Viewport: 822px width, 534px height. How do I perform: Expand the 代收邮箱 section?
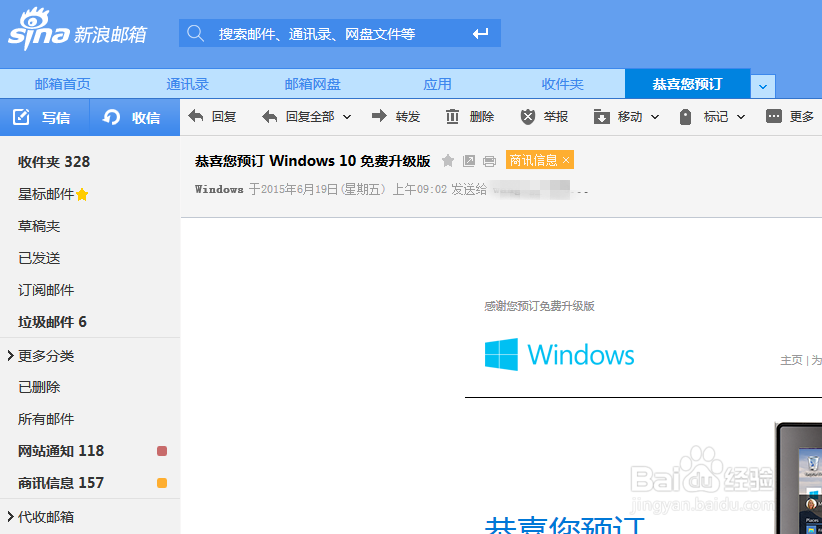[x=40, y=517]
